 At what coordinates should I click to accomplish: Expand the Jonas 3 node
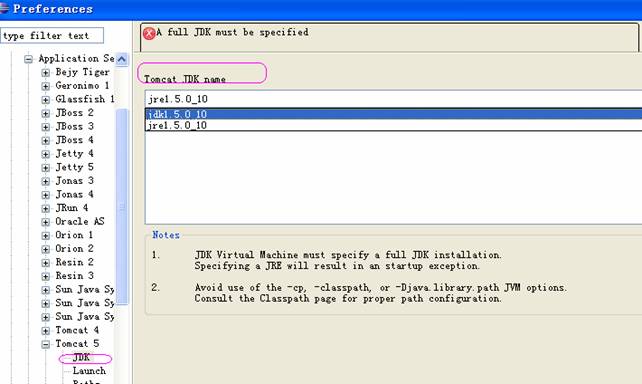[x=45, y=181]
